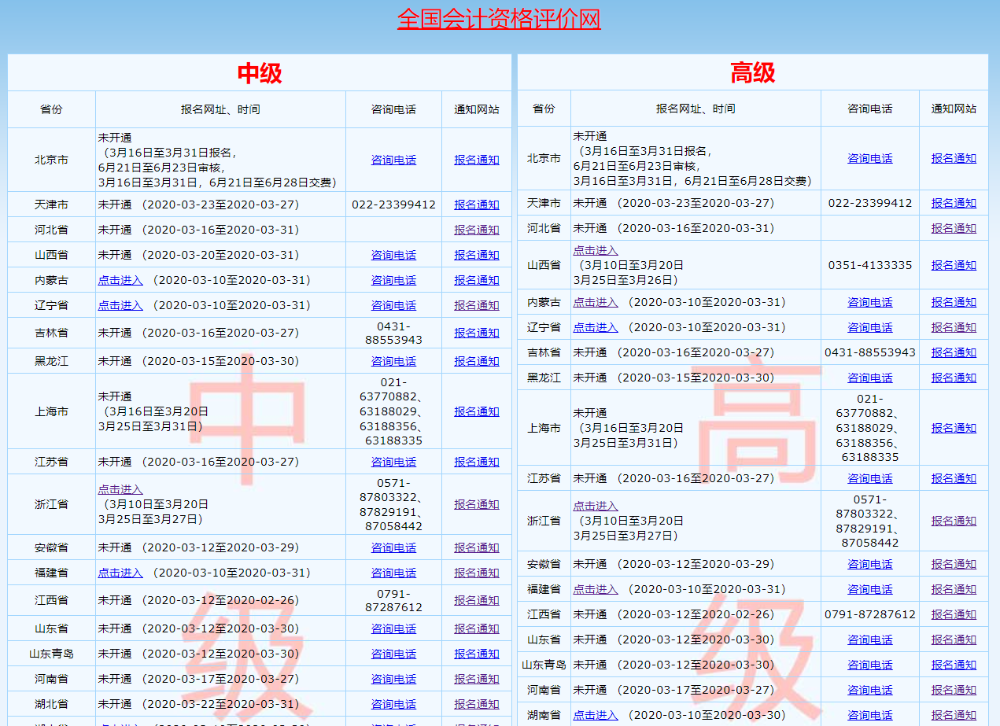Open 点击进入 for 福建省 in 中级 table
Viewport: 1000px width, 726px height.
point(120,573)
